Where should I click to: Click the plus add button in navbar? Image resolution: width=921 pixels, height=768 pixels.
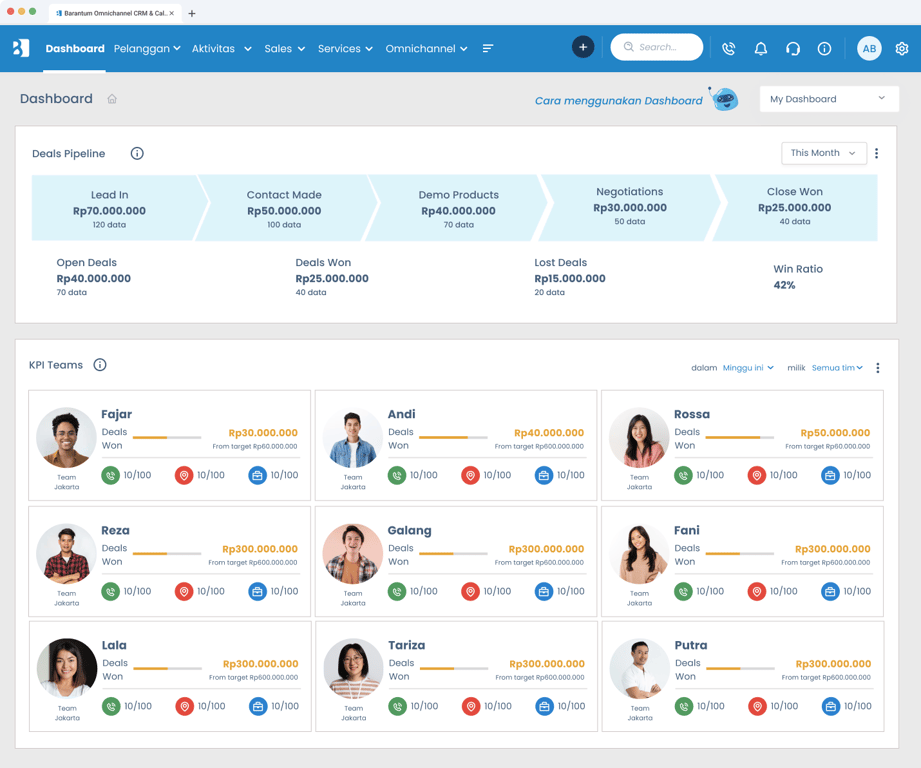(x=583, y=48)
